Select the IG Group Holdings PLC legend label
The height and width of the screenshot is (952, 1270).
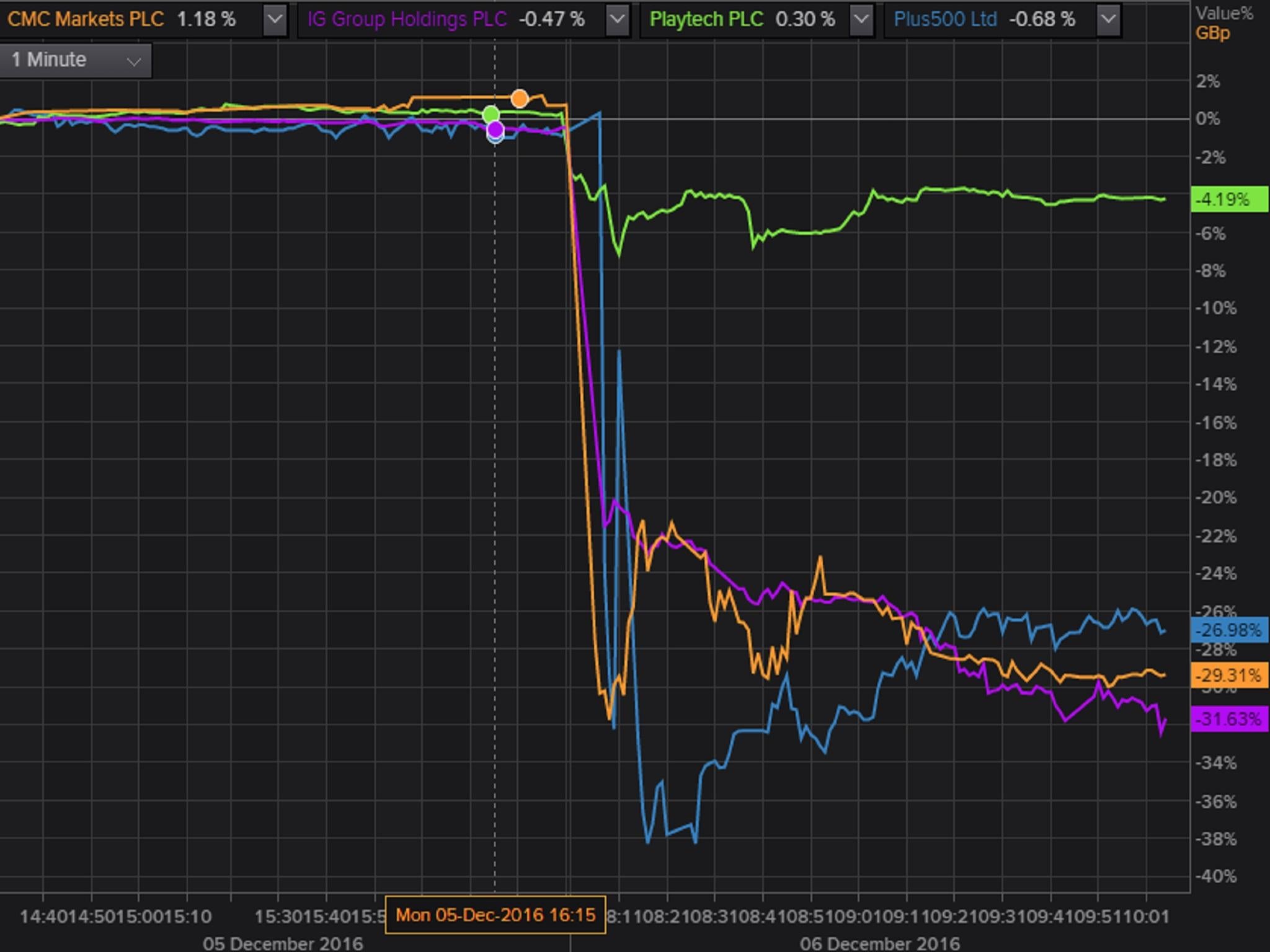pos(407,19)
